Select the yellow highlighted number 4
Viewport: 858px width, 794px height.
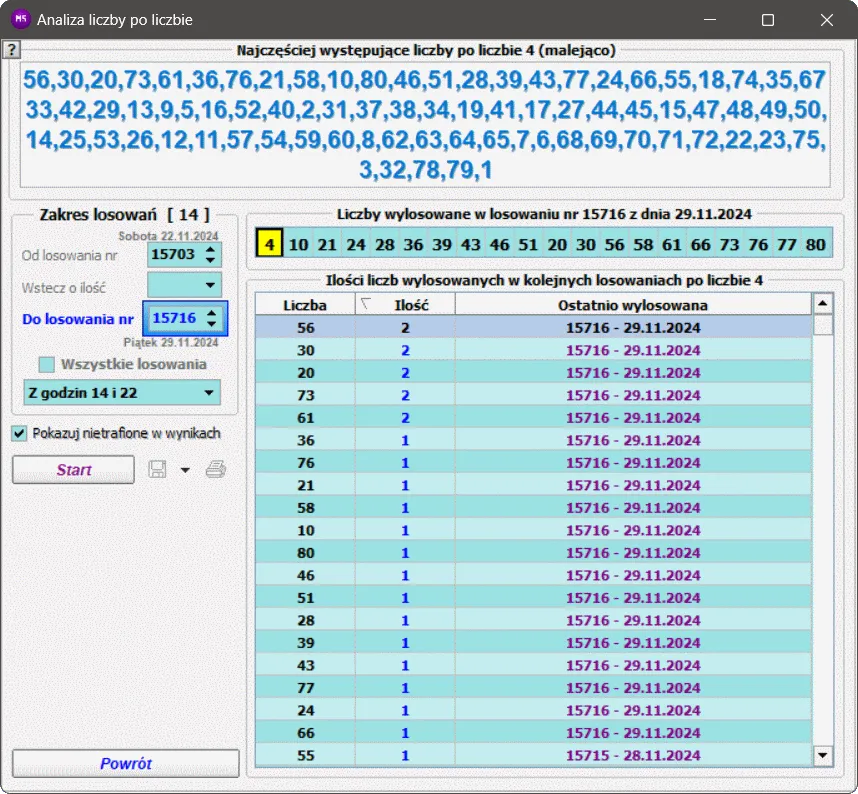269,244
